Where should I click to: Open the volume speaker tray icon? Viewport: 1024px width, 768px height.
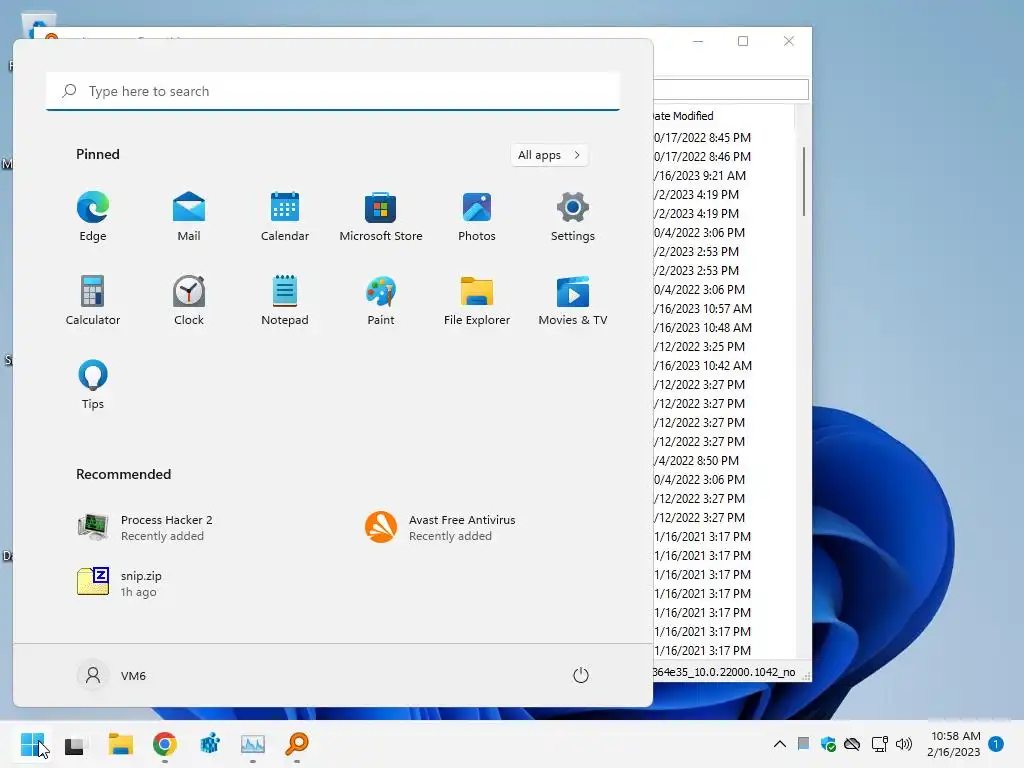coord(904,744)
